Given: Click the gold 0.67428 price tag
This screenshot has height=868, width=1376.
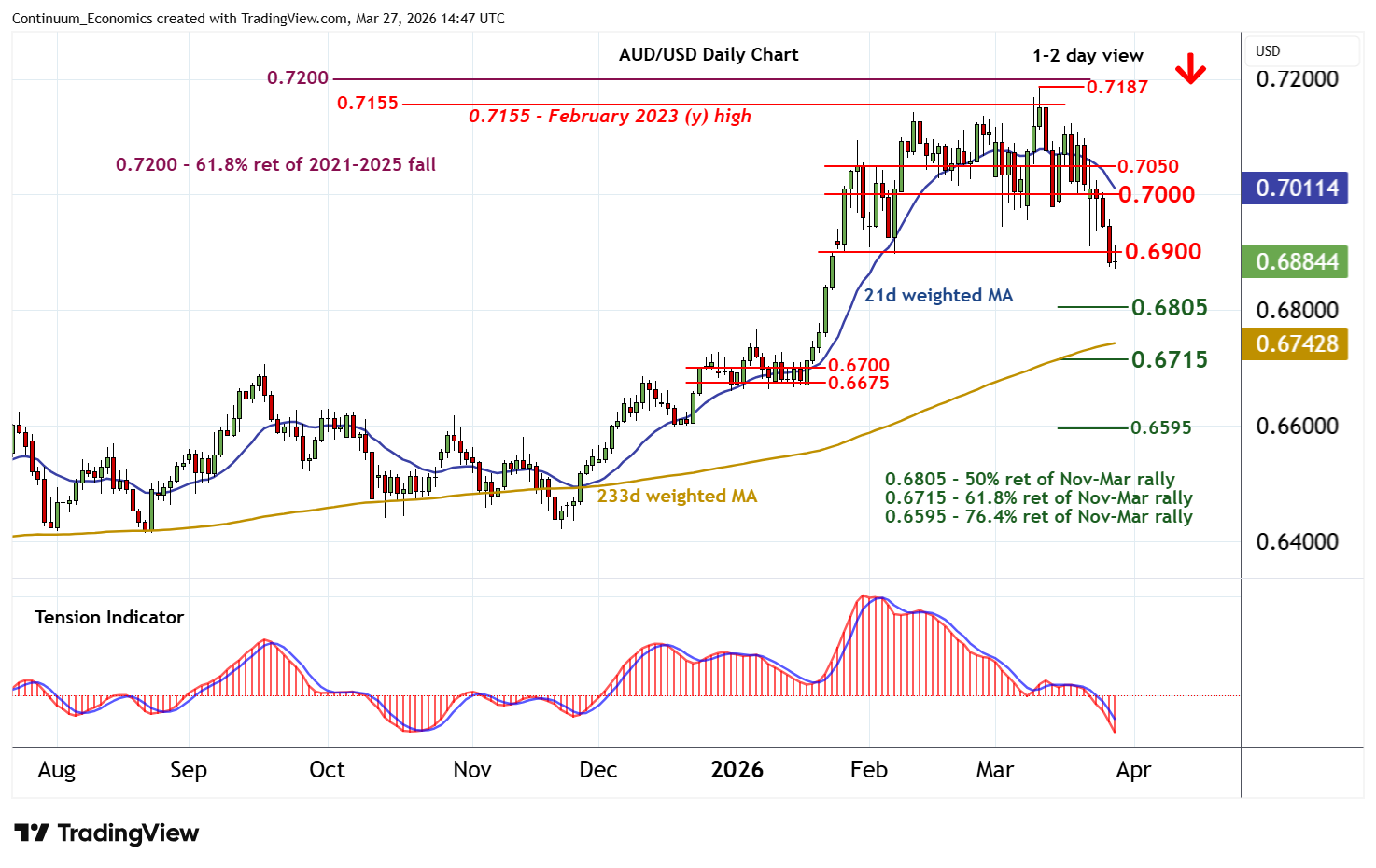Looking at the screenshot, I should [x=1297, y=343].
